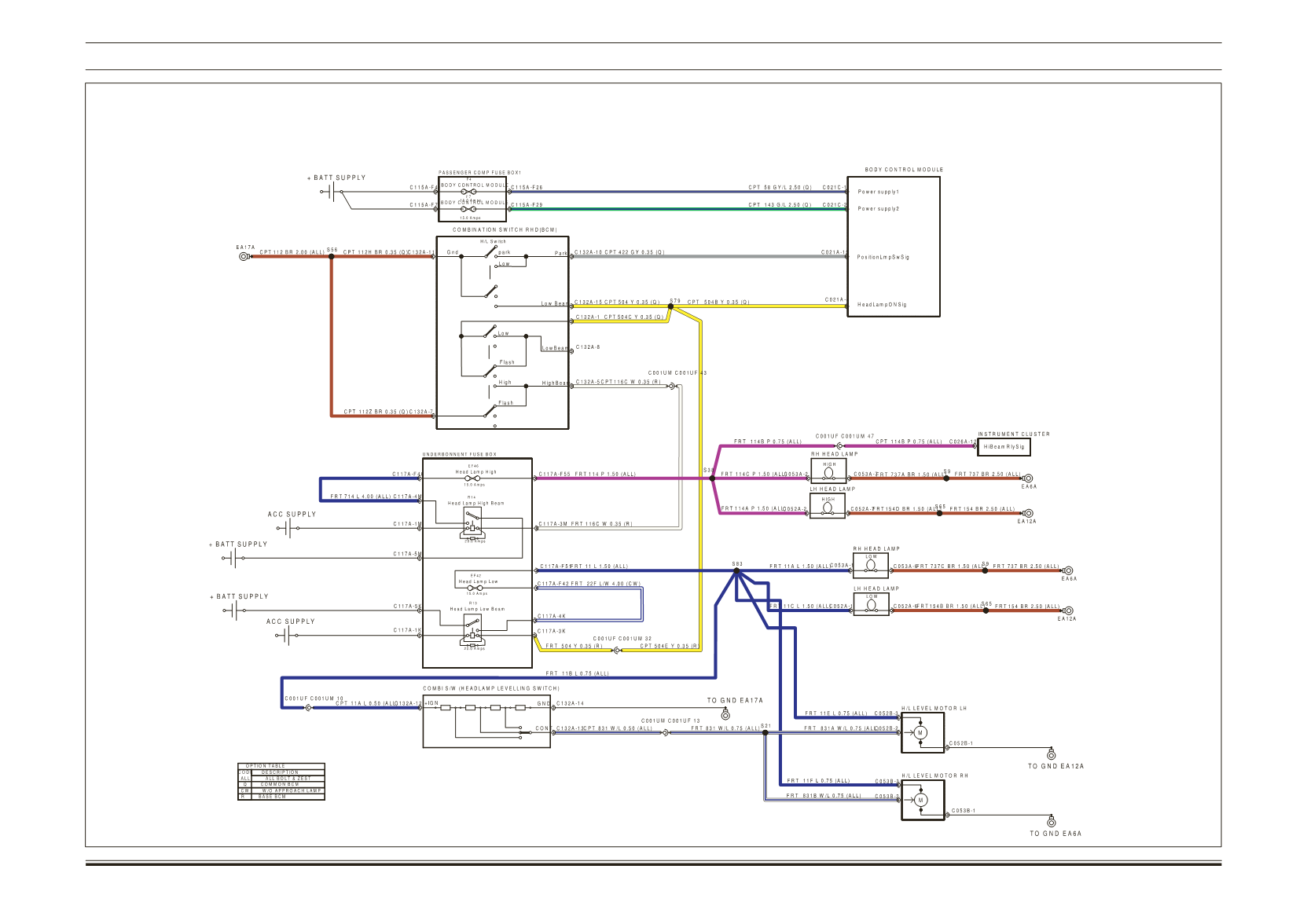Select wire label CPT 143 G/L 2.50 (Q)
This screenshot has width=1307, height=924.
(780, 205)
